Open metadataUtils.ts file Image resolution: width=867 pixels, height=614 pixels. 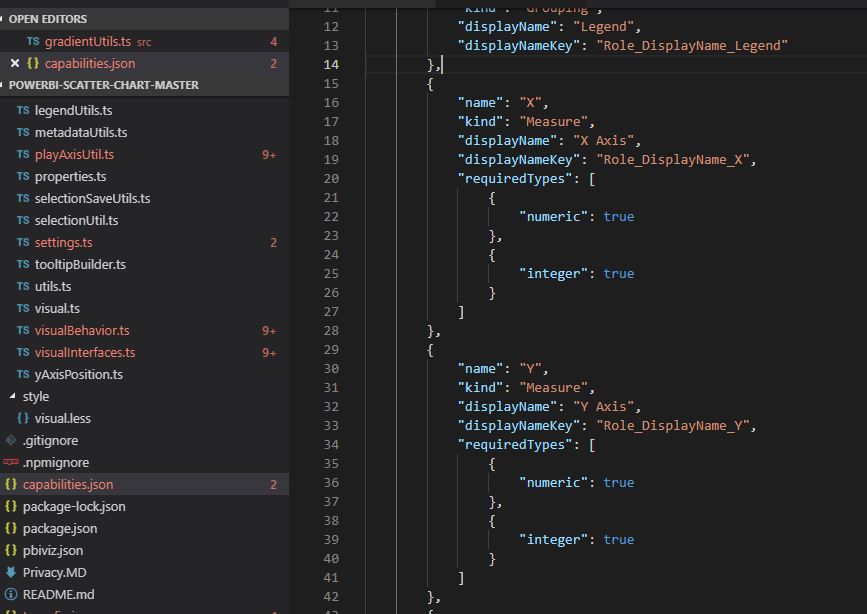click(x=144, y=133)
